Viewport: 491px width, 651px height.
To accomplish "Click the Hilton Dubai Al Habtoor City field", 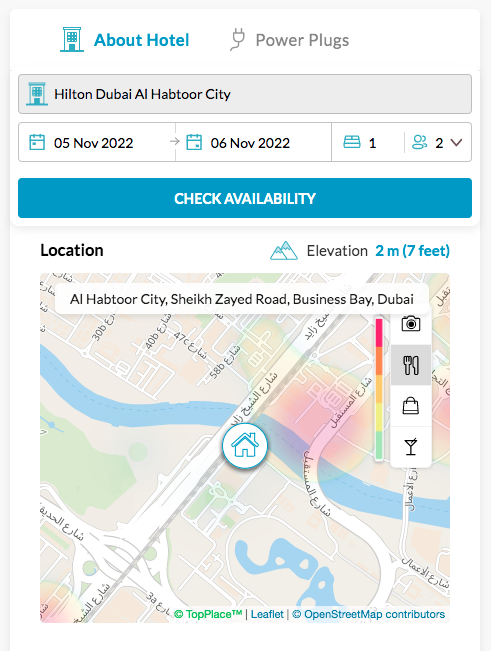I will tap(245, 94).
